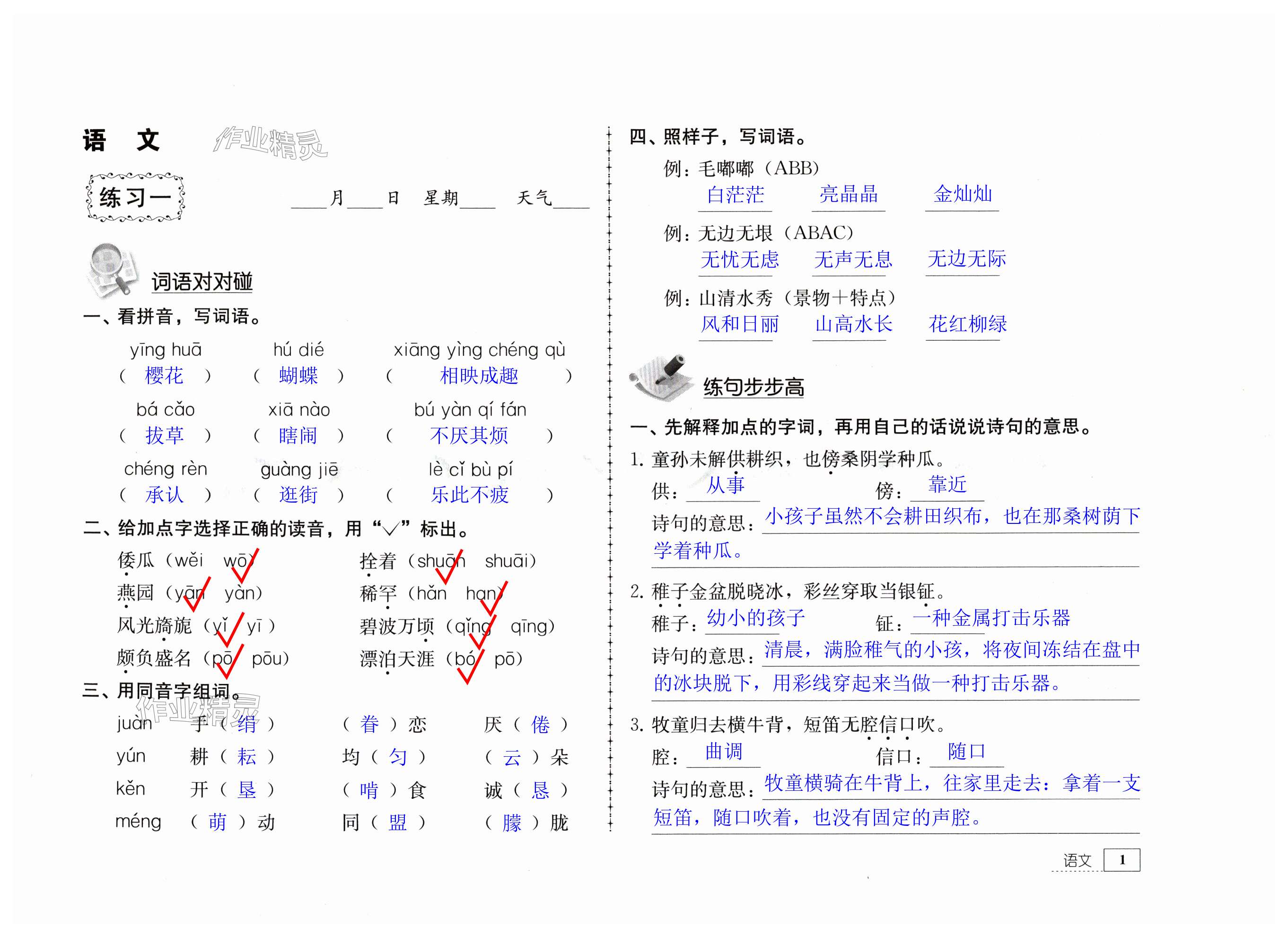The width and height of the screenshot is (1288, 938).
Task: Select answer 倦 in 厌（倦）
Action: [540, 725]
